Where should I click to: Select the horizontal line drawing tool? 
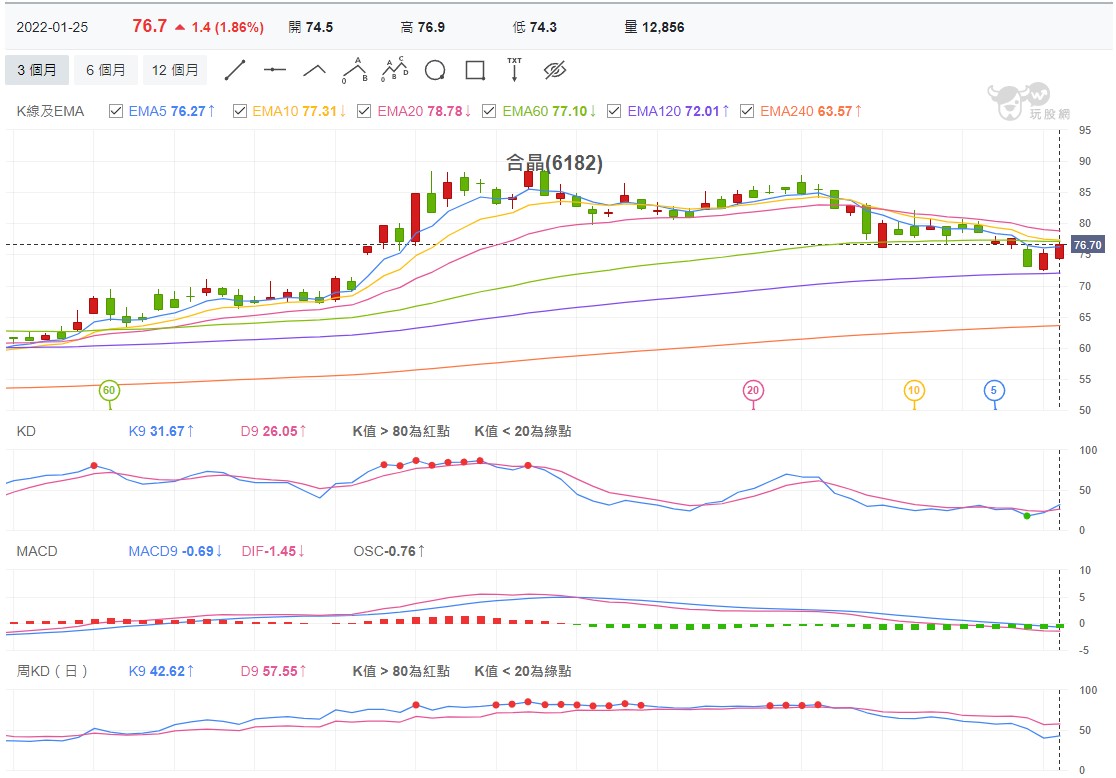point(275,70)
